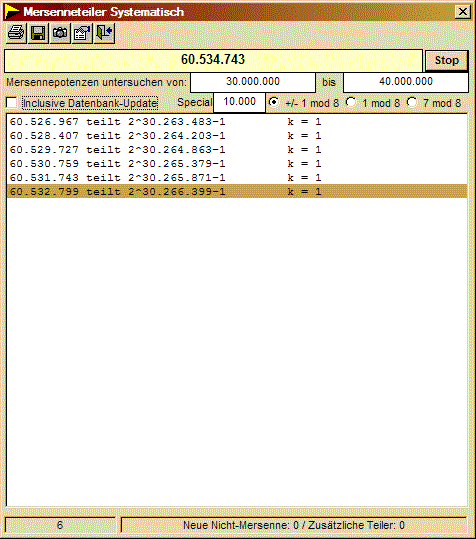Click the Special field showing 10.000
The image size is (476, 539).
(x=240, y=102)
